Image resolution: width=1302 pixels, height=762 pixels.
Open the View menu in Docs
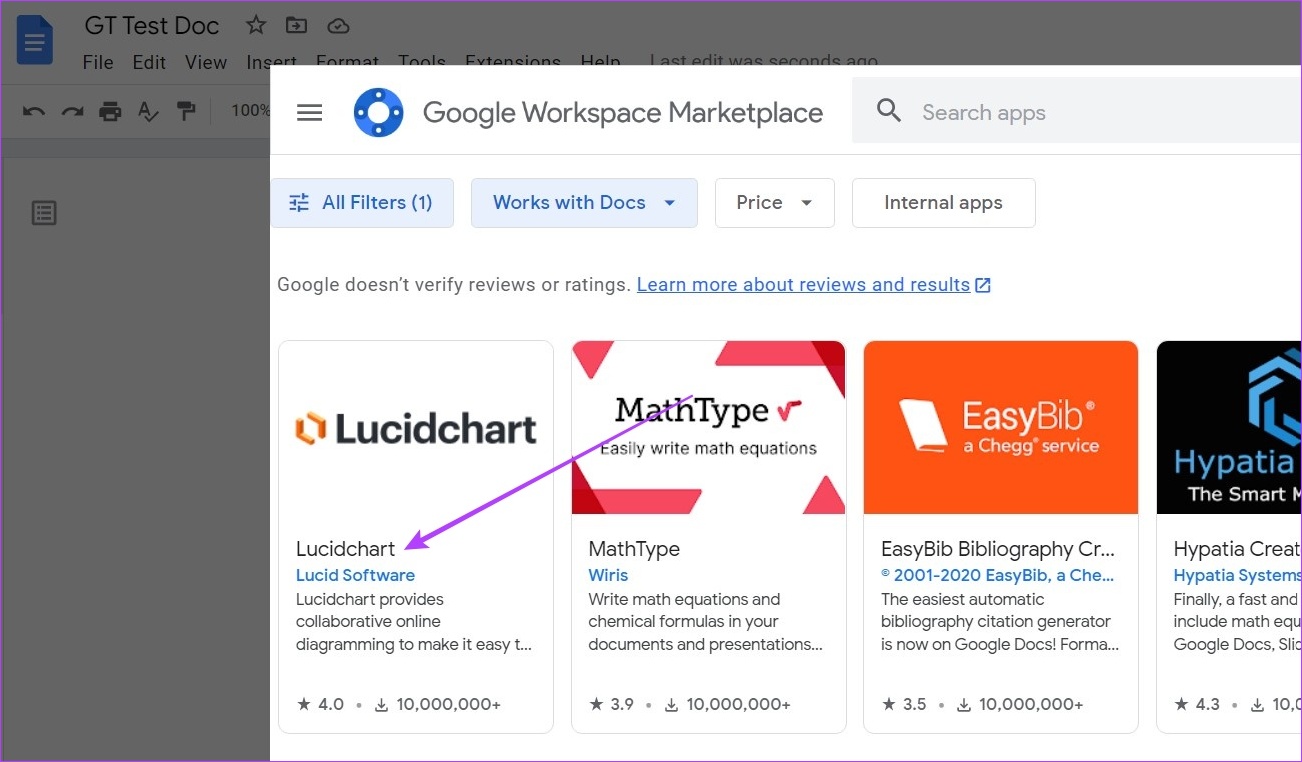tap(206, 62)
